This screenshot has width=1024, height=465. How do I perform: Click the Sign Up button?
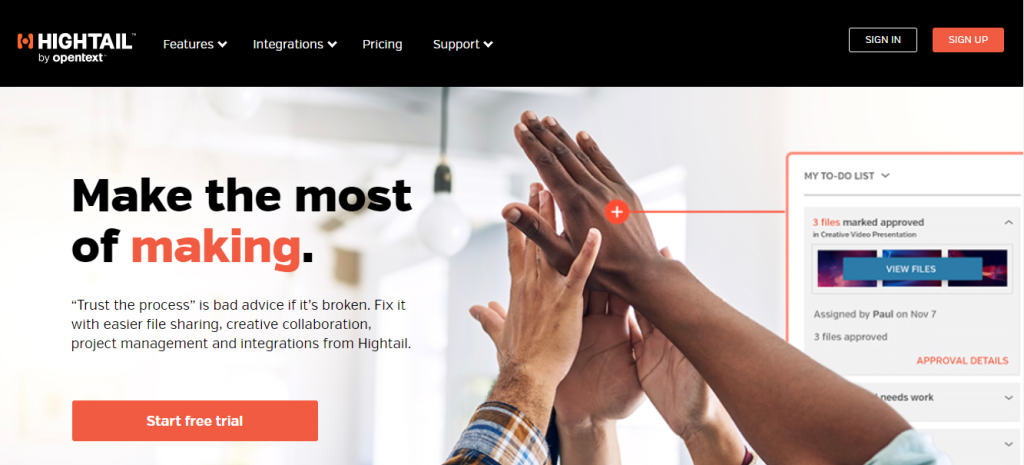[x=968, y=40]
